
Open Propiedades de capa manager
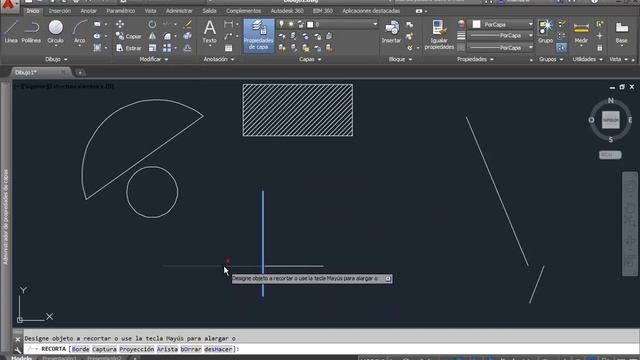tap(259, 35)
